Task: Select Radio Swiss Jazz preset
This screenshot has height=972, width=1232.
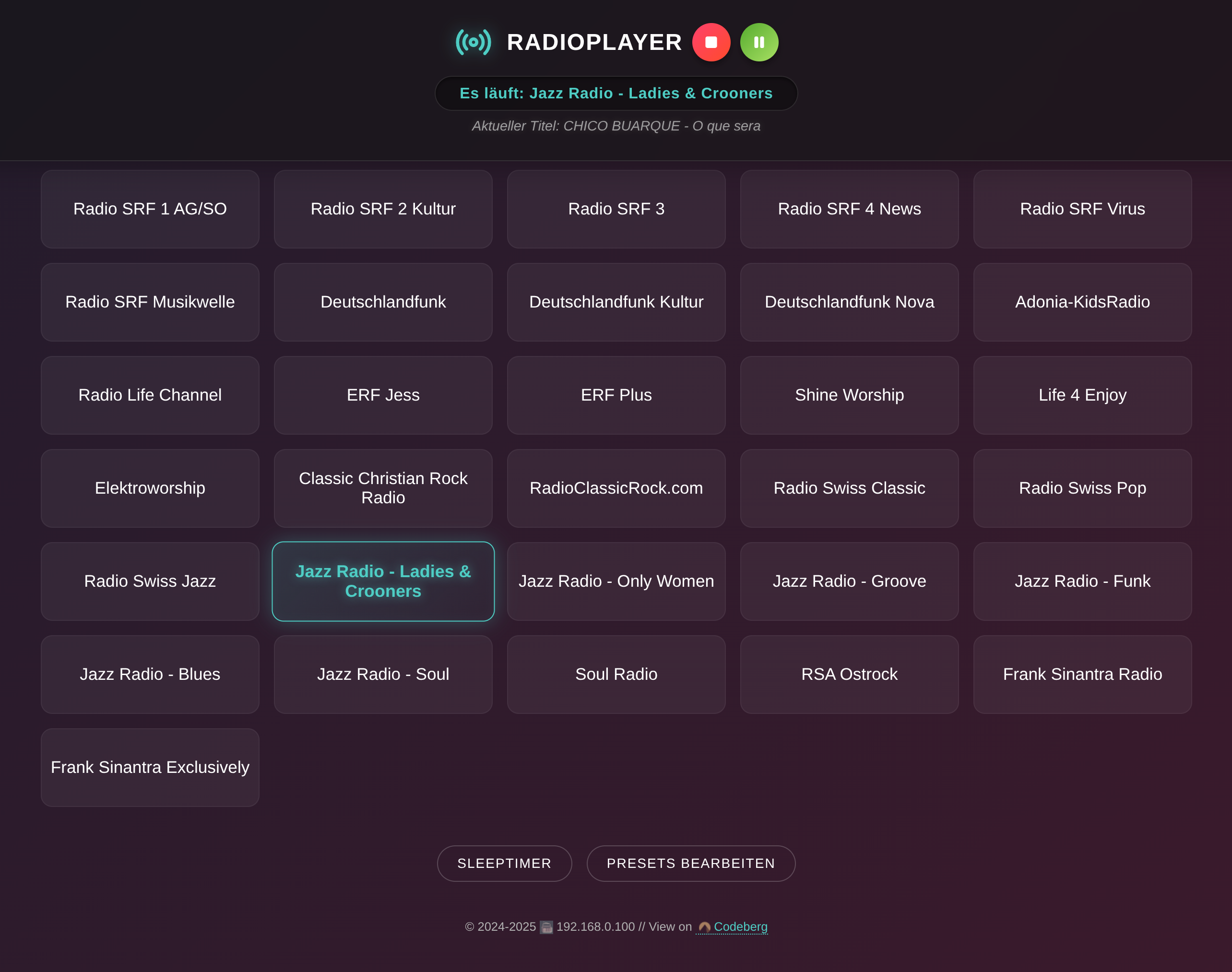Action: (150, 581)
